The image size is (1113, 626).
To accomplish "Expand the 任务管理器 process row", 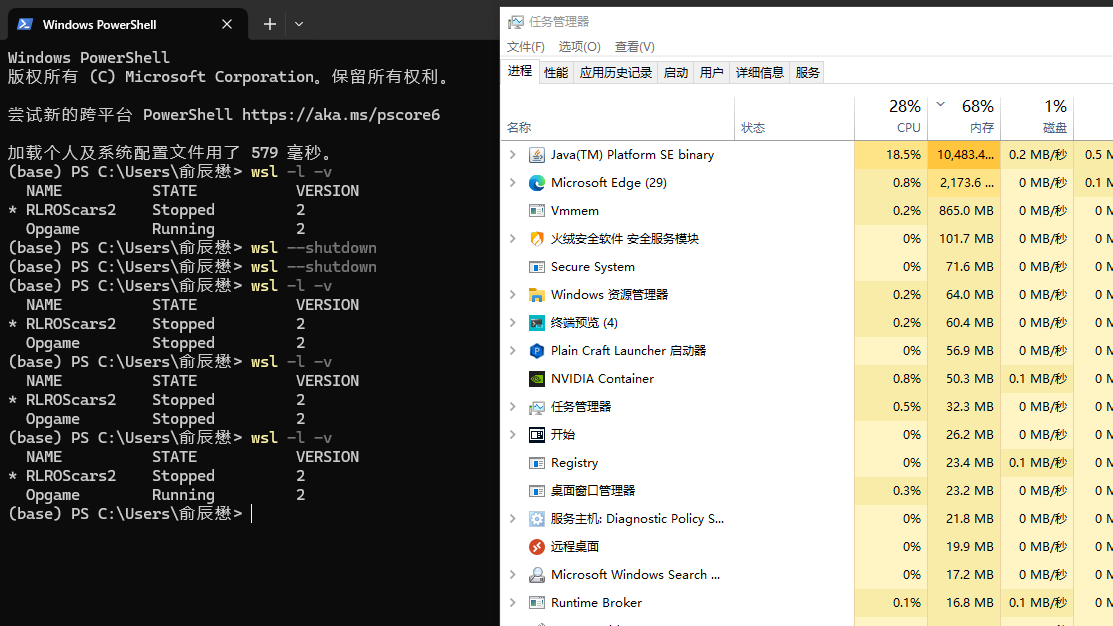I will tap(512, 407).
